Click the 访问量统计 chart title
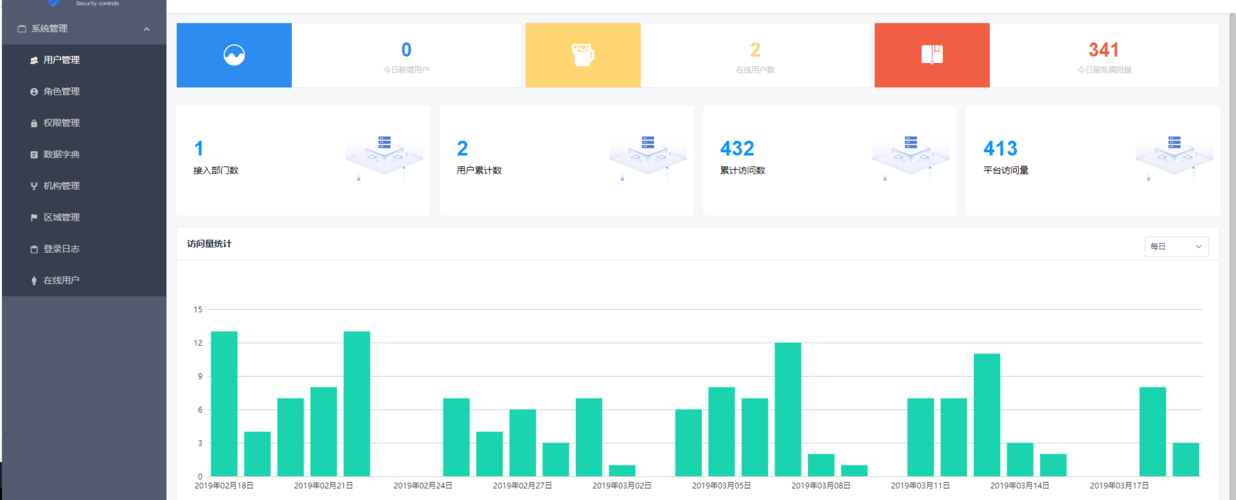Screen dimensions: 1236x500 click(209, 243)
